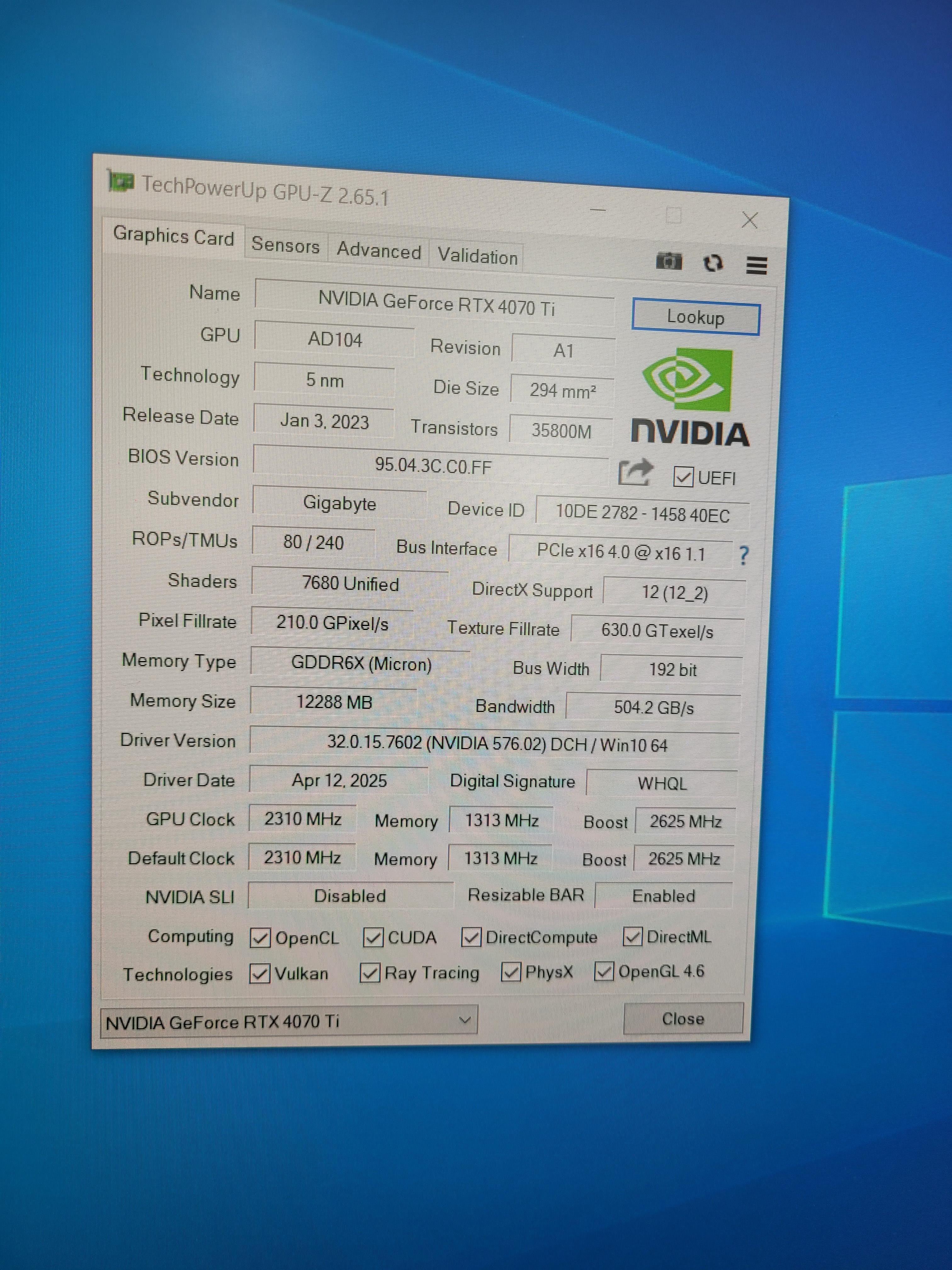The height and width of the screenshot is (1270, 952).
Task: Click the Default Clock row Boost 2625 MHz
Action: pos(684,859)
